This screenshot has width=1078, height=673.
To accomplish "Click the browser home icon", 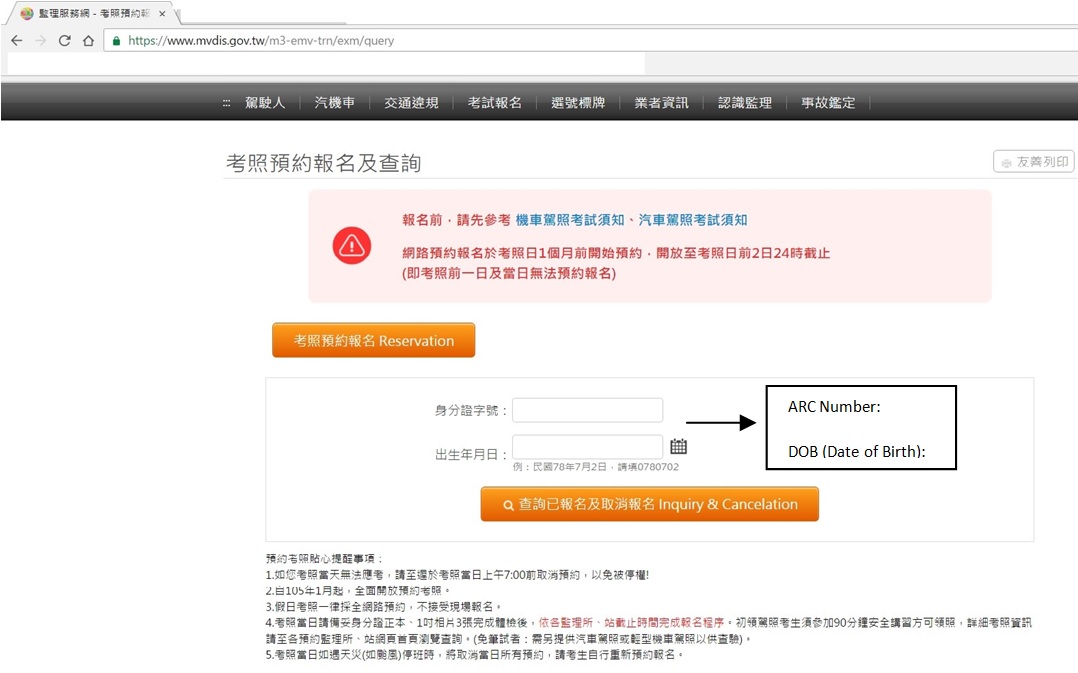I will (87, 40).
